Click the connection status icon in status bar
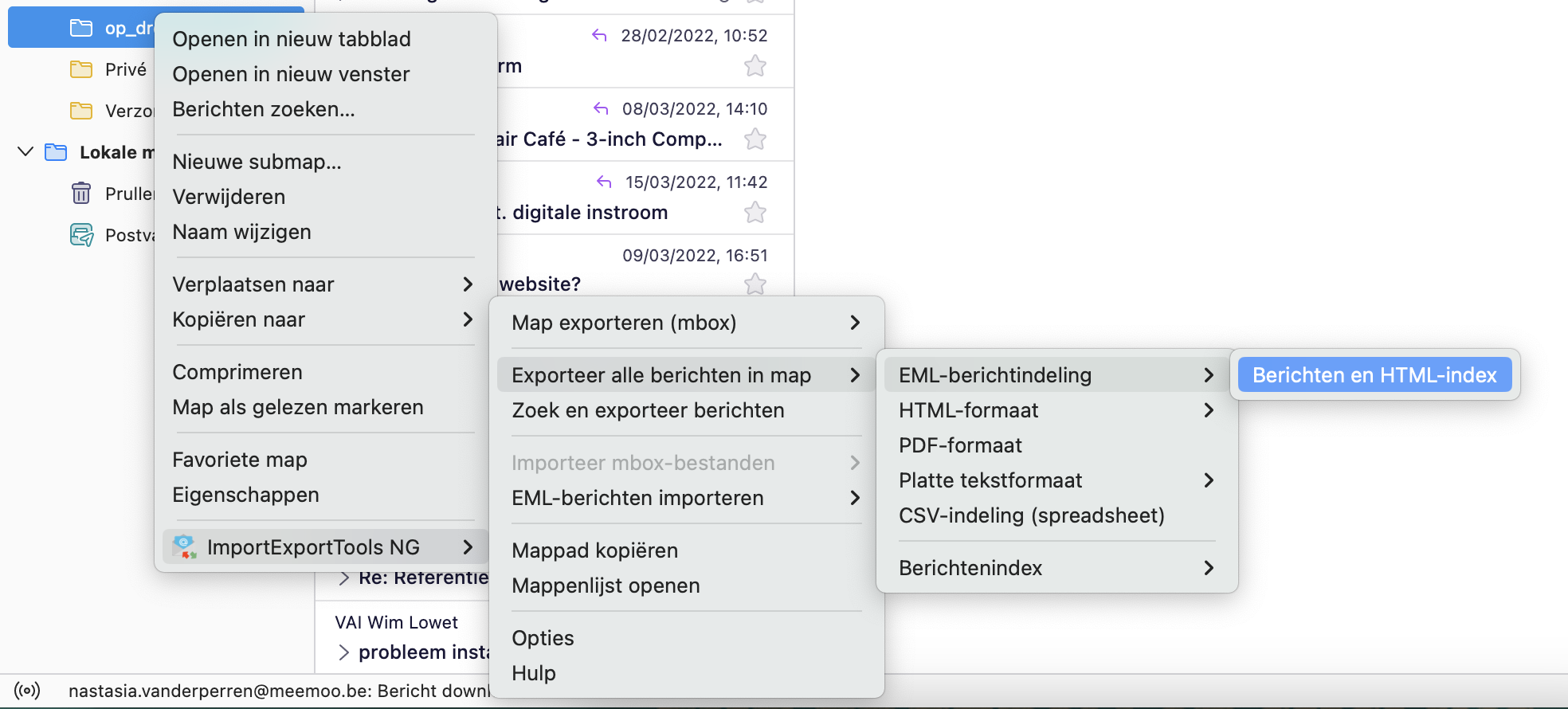The width and height of the screenshot is (1568, 709). (27, 690)
